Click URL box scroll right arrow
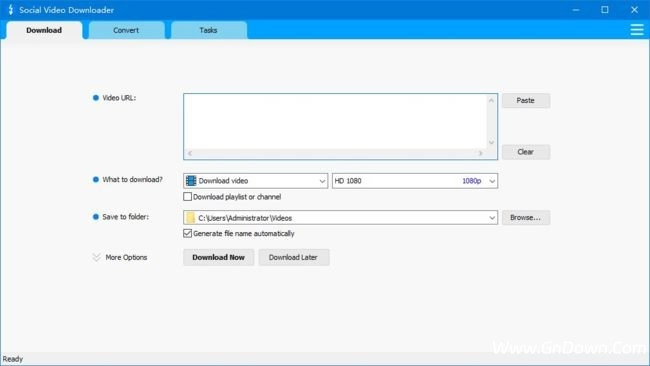650x366 pixels. point(480,153)
